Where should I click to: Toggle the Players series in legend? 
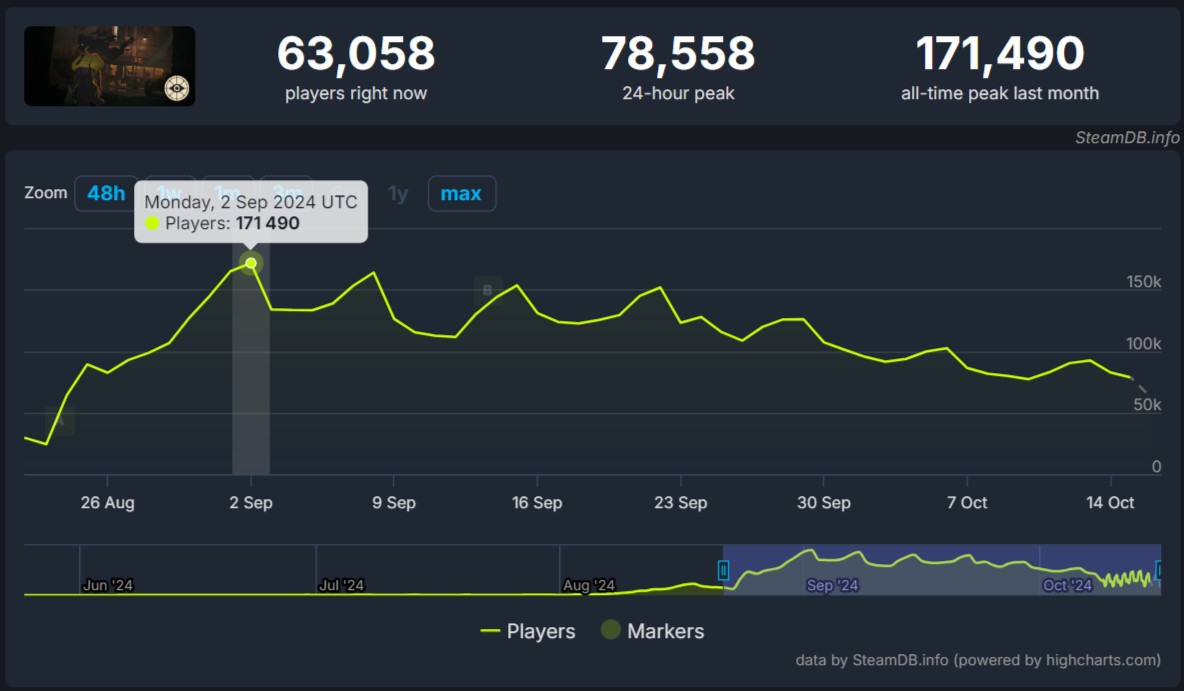(x=528, y=631)
